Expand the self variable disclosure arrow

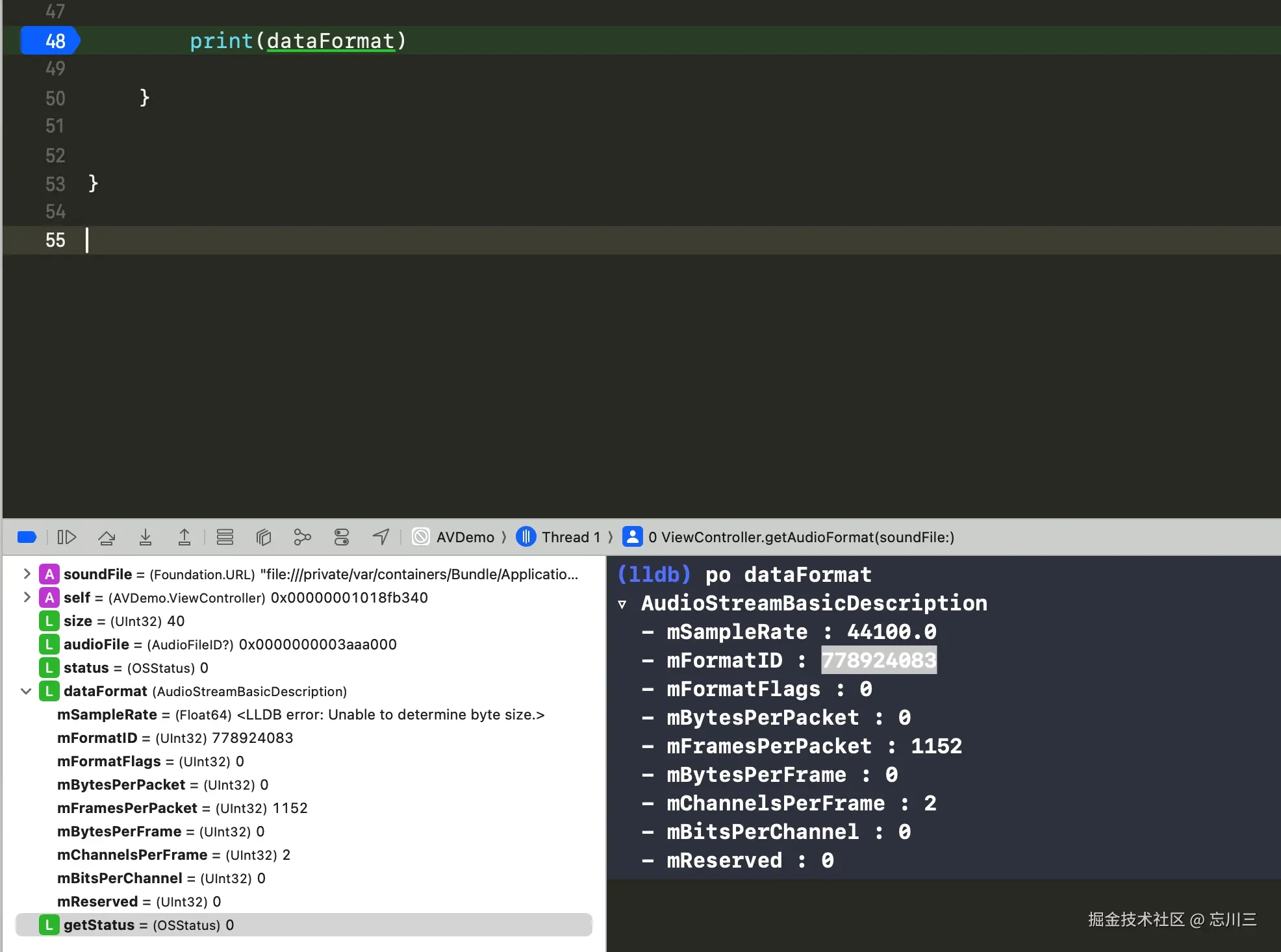(x=27, y=597)
